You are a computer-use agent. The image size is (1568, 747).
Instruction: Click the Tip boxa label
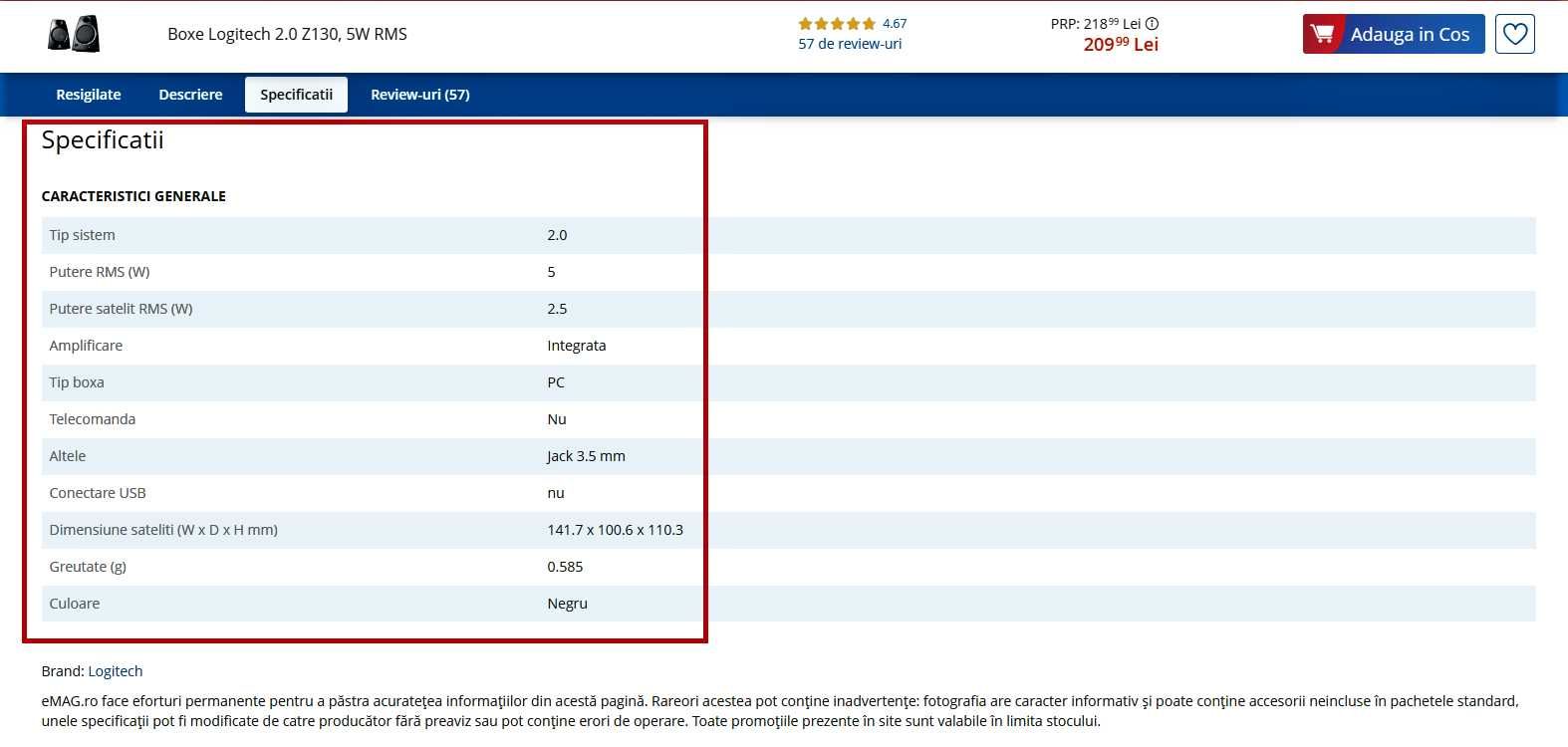click(77, 382)
